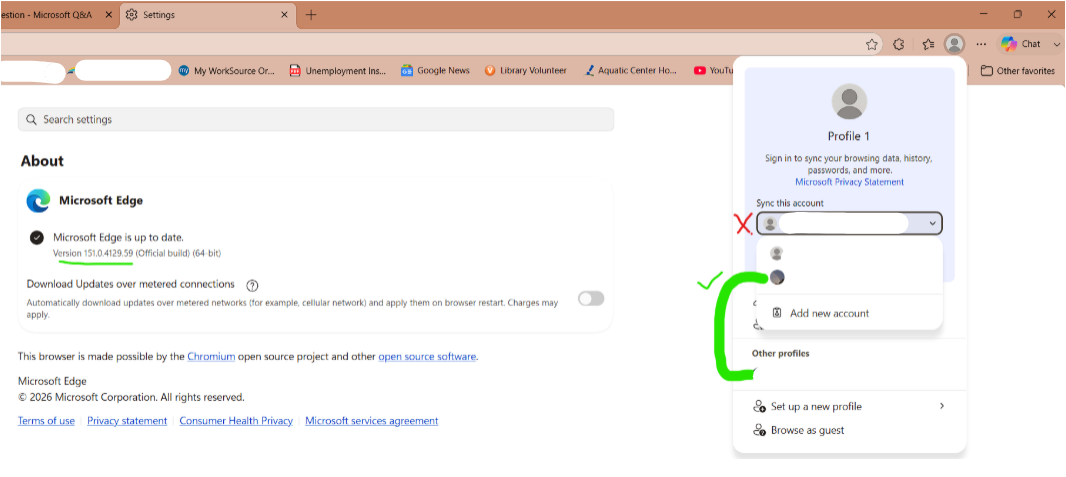Open Copilot Chat

click(1020, 44)
